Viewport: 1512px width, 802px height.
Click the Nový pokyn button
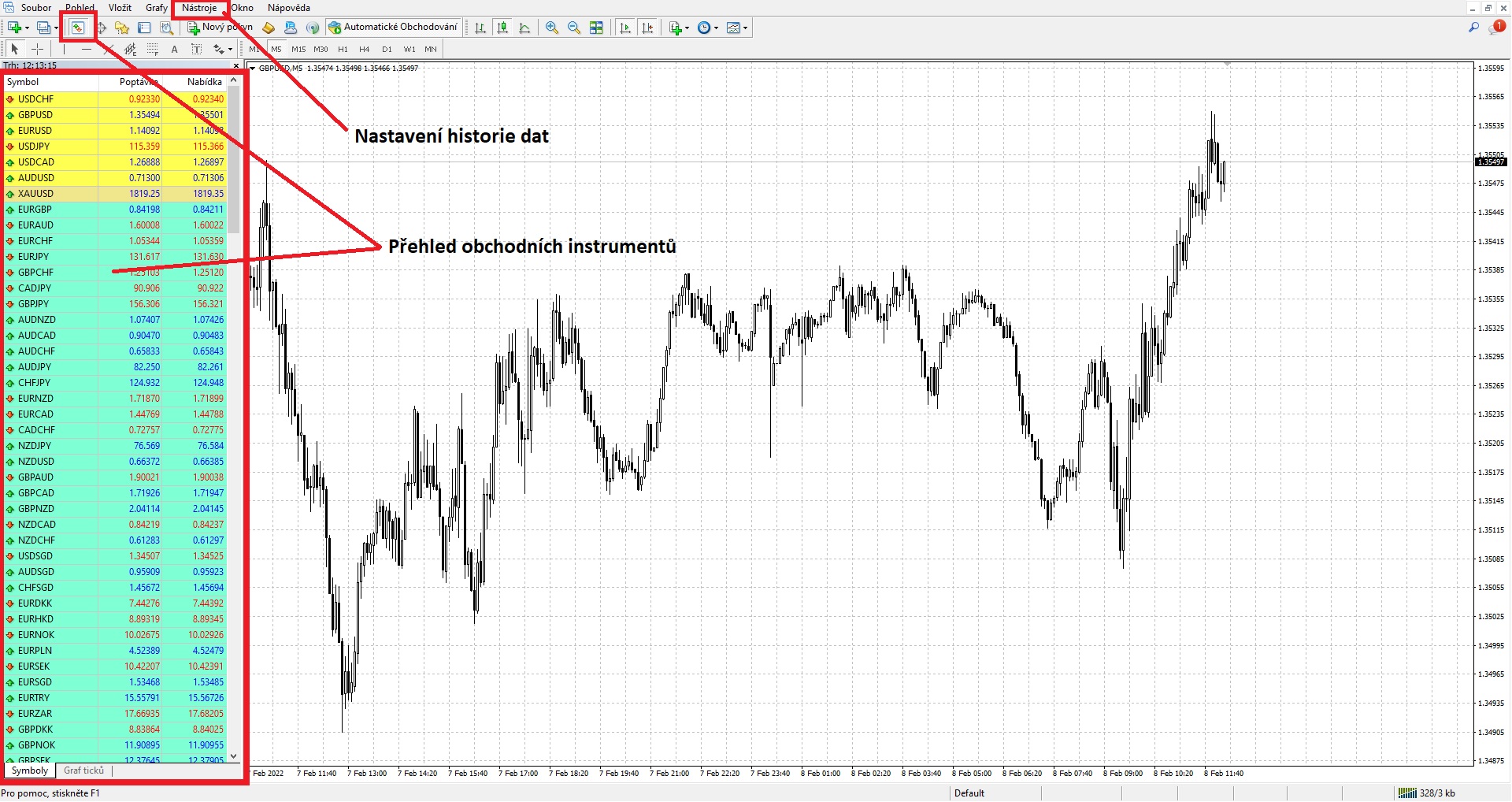coord(220,28)
